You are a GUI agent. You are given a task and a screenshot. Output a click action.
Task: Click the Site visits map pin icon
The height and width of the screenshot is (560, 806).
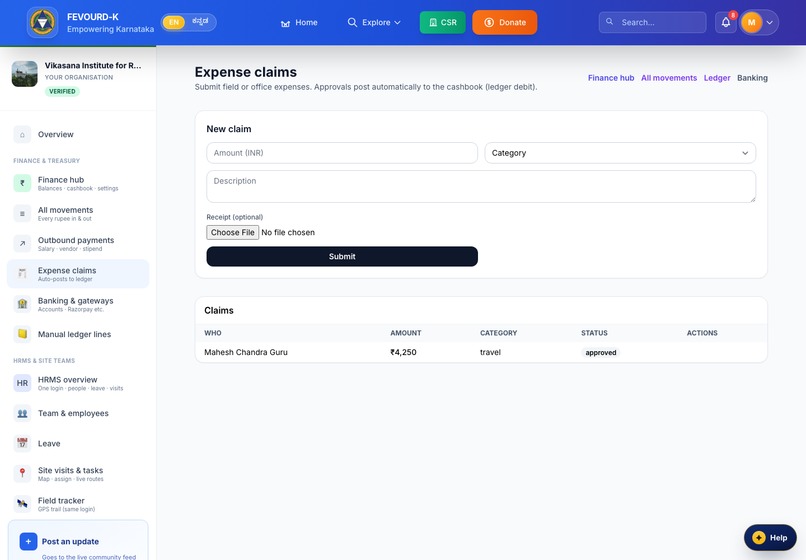(22, 474)
